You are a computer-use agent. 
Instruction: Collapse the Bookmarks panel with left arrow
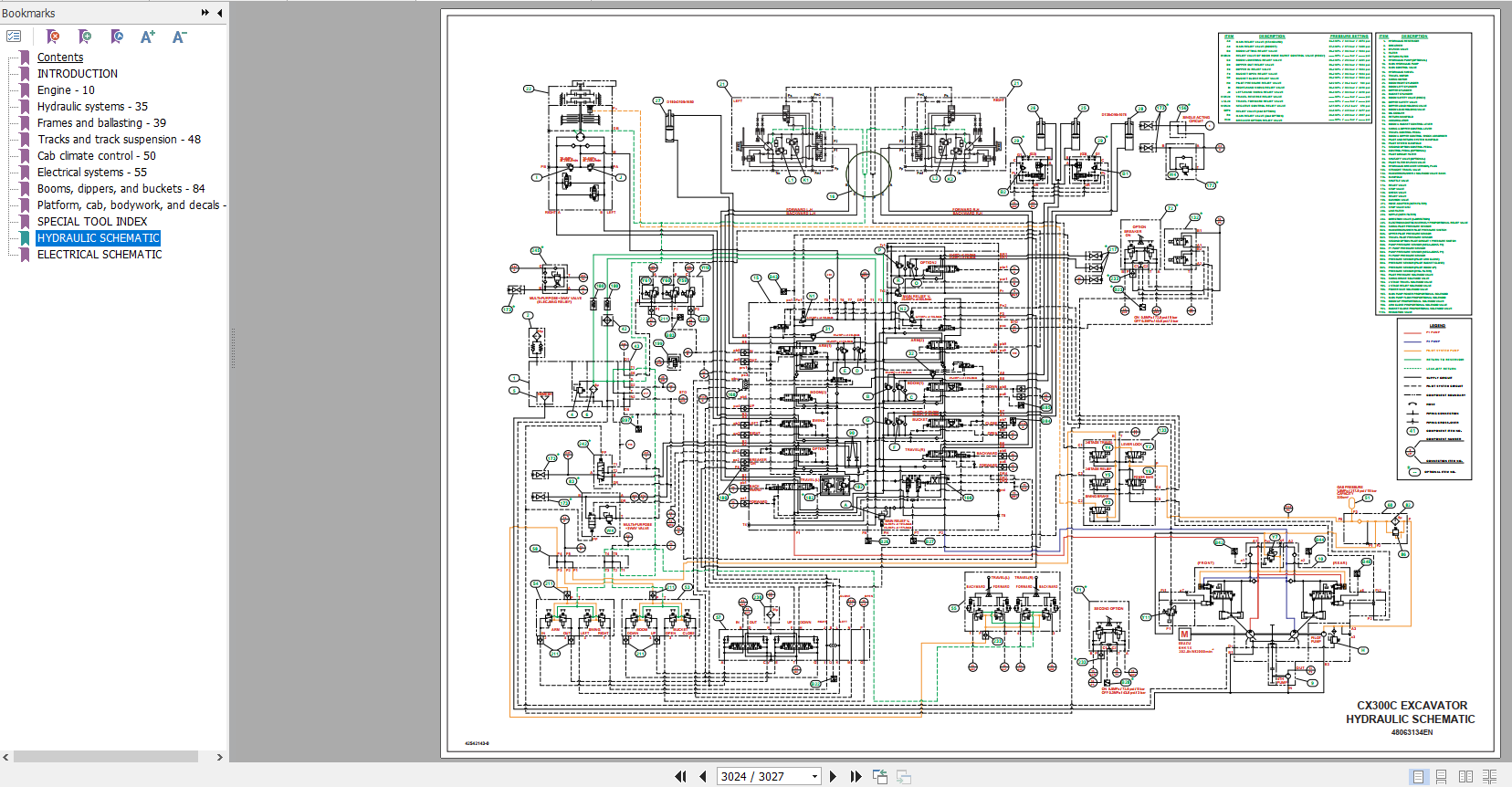point(219,13)
